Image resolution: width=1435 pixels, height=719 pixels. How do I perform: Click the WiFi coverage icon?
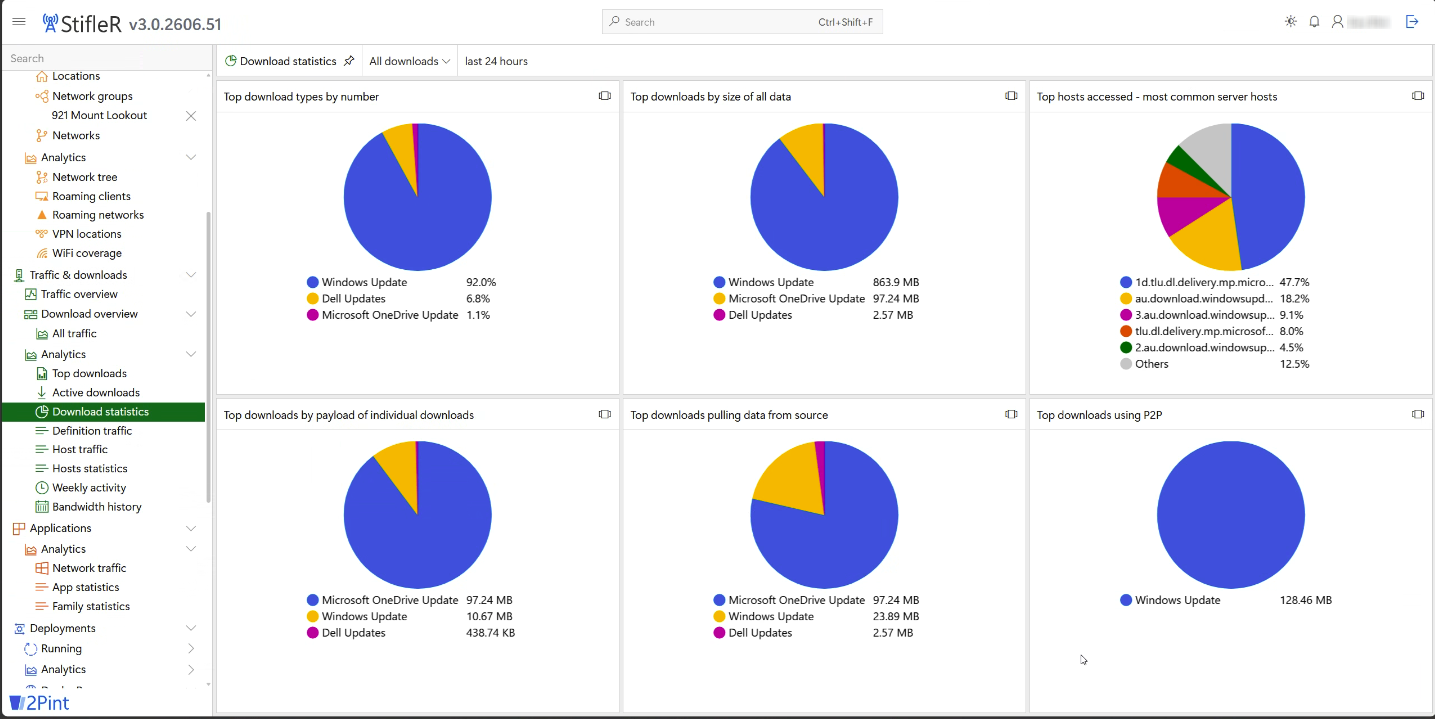[42, 253]
